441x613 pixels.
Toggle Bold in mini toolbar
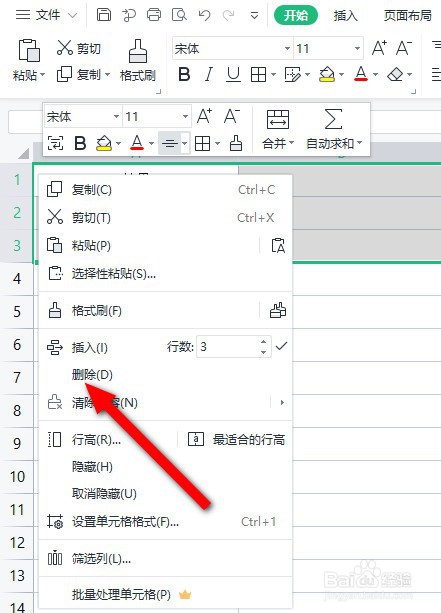click(x=80, y=143)
